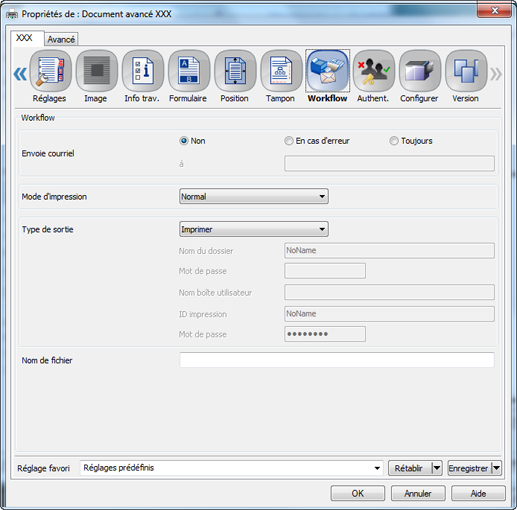Select the Formulaire icon

[x=189, y=70]
